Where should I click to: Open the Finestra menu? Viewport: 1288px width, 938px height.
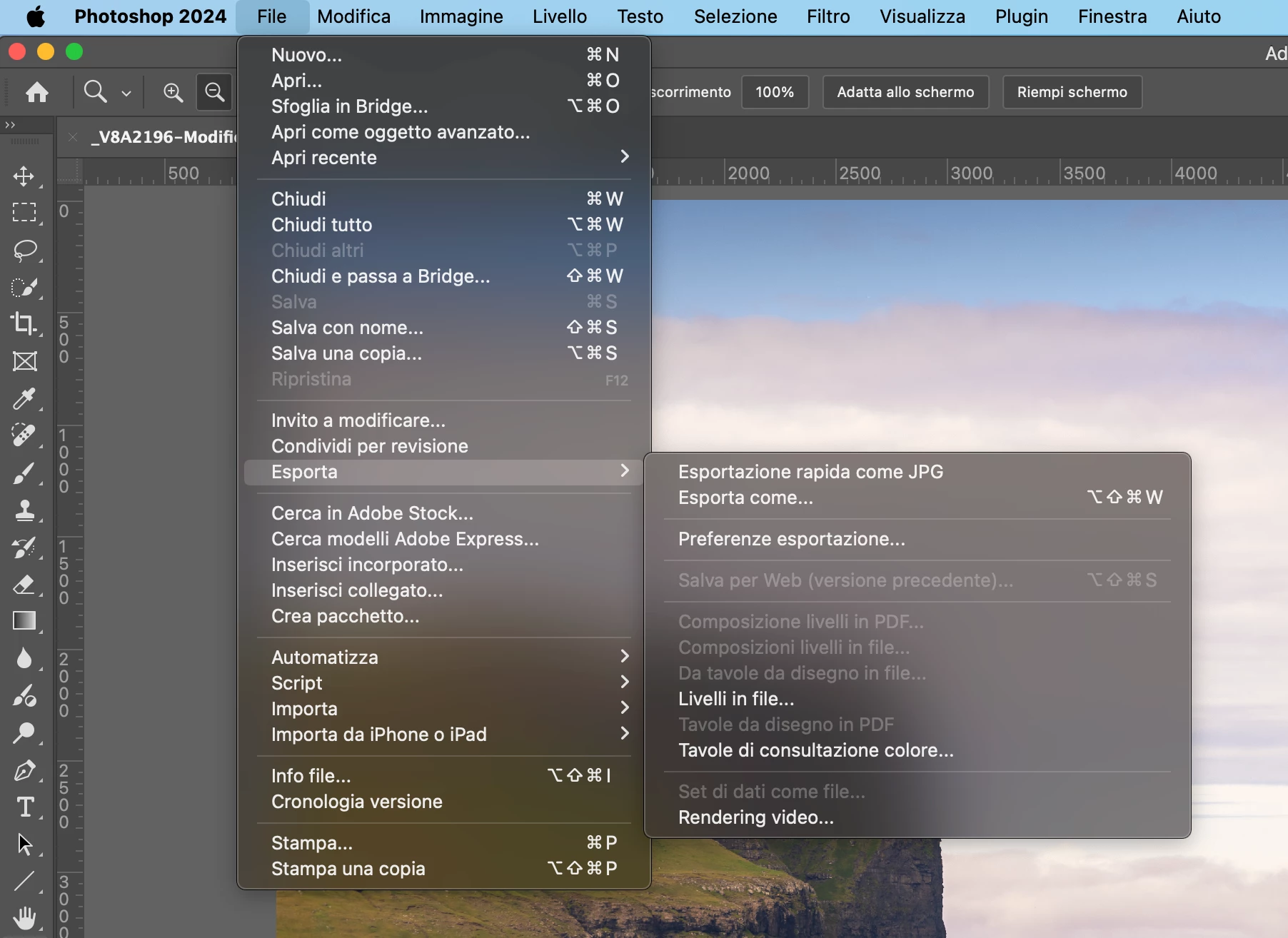coord(1112,16)
